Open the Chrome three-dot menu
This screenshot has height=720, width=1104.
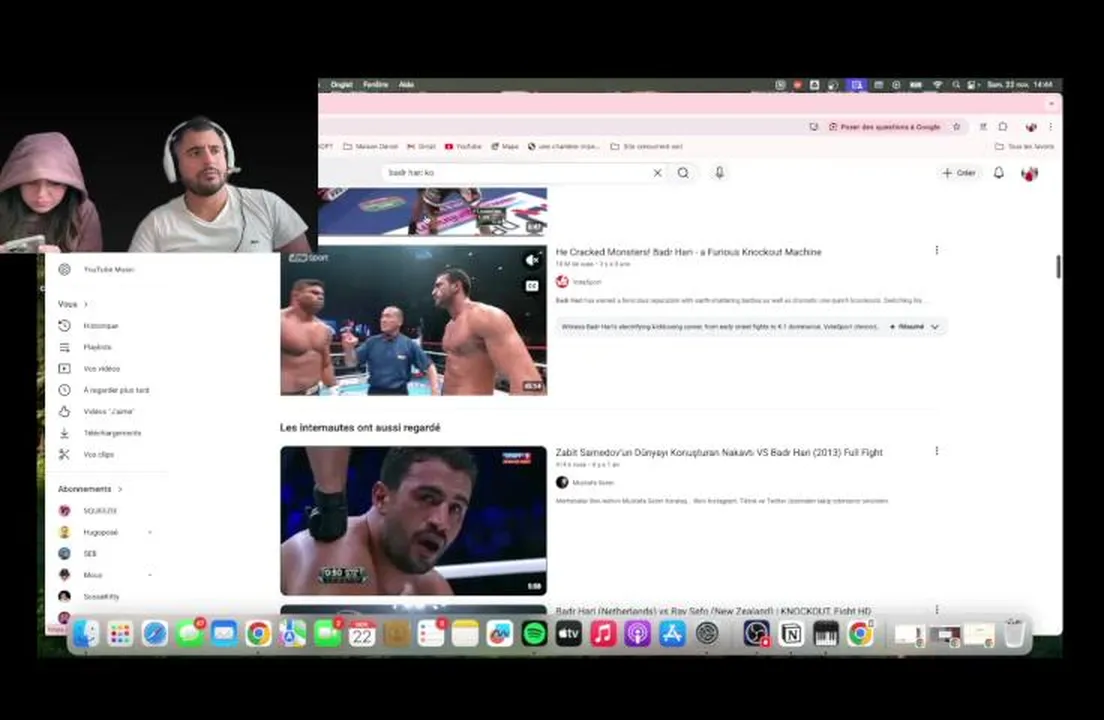click(1050, 127)
